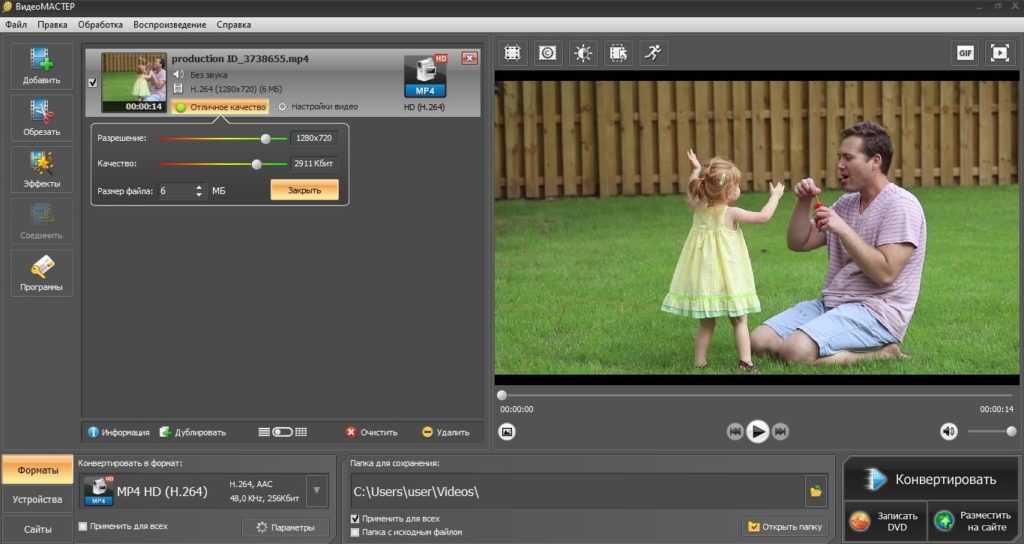
Task: Click the file size stepper arrows
Action: point(199,191)
